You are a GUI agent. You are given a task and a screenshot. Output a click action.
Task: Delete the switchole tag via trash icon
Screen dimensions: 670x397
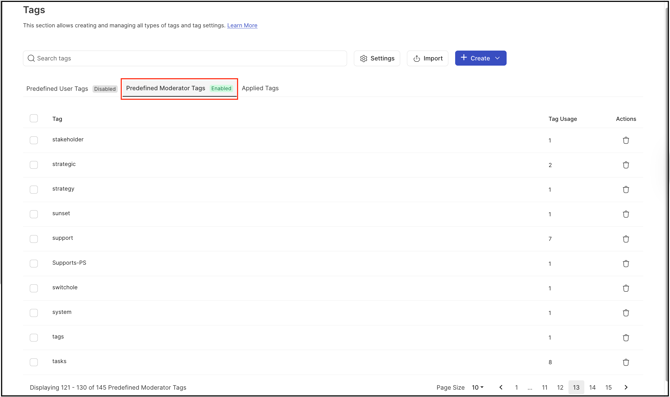(626, 288)
